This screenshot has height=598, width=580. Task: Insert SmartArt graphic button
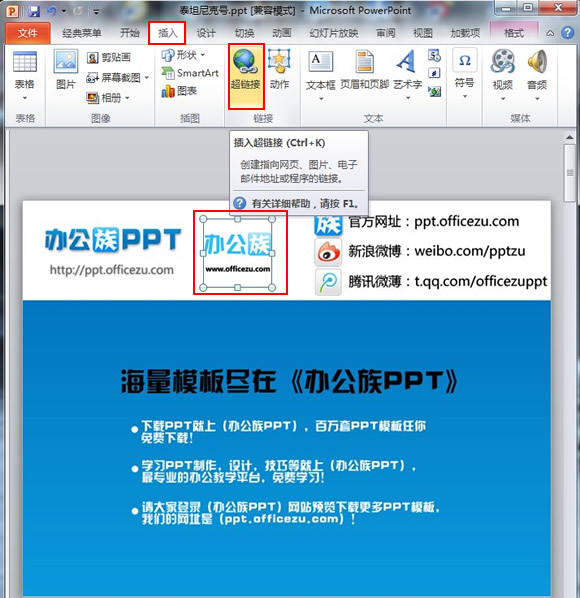tap(190, 73)
